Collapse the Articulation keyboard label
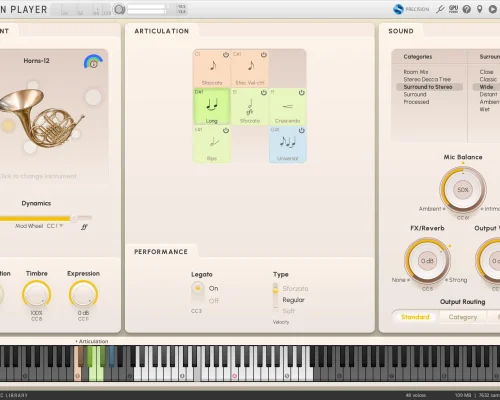Screen dimensions: 500x400 [x=92, y=341]
